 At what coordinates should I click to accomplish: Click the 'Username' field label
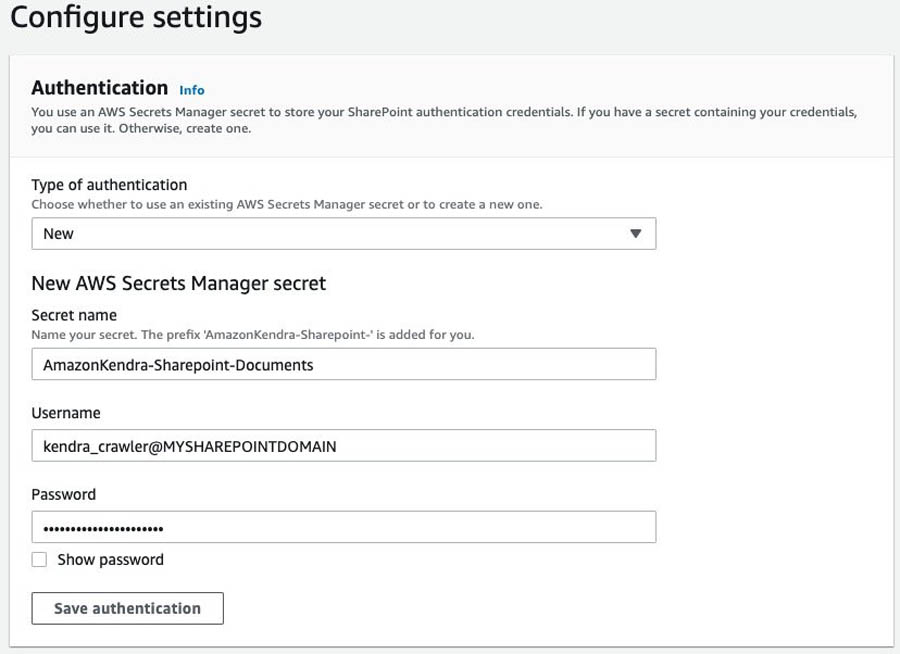(x=66, y=413)
